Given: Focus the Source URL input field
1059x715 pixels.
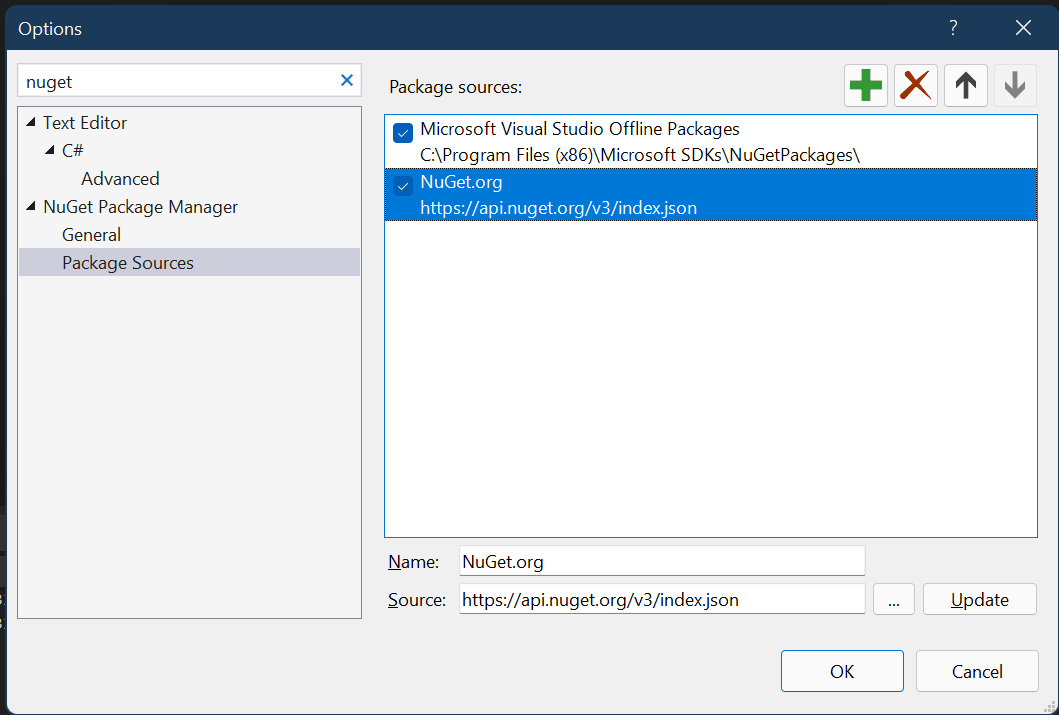Looking at the screenshot, I should point(662,600).
